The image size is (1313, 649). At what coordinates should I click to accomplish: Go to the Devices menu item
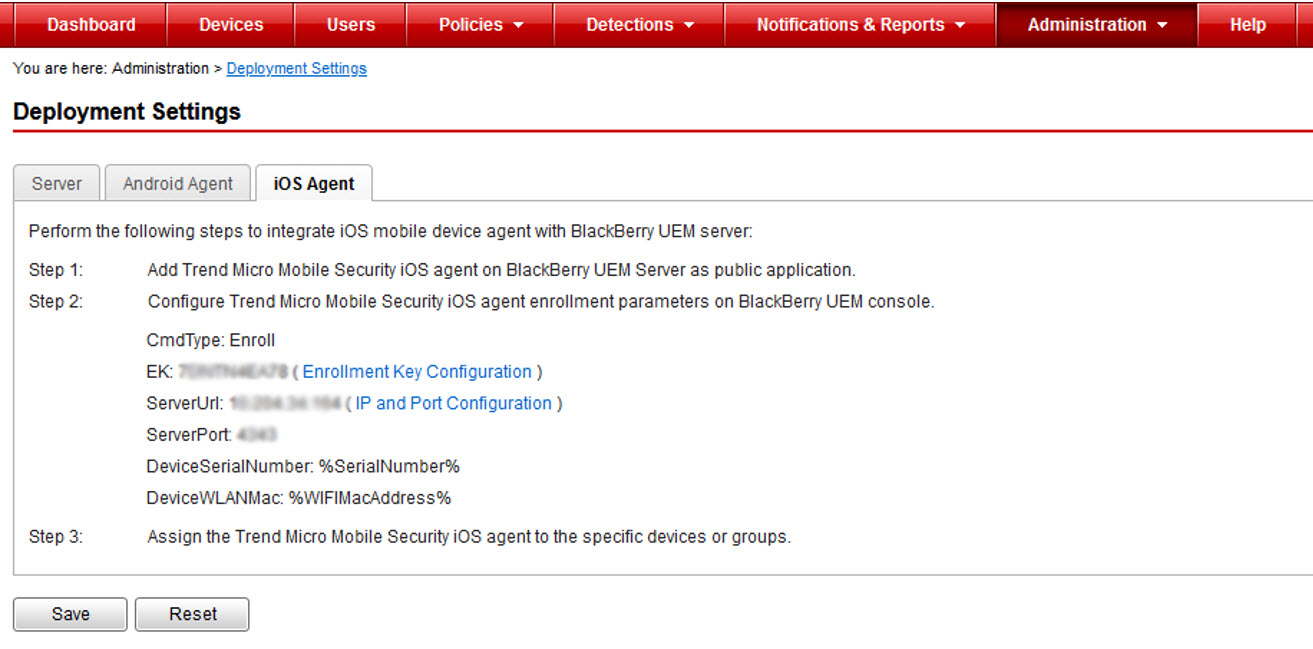pos(231,25)
